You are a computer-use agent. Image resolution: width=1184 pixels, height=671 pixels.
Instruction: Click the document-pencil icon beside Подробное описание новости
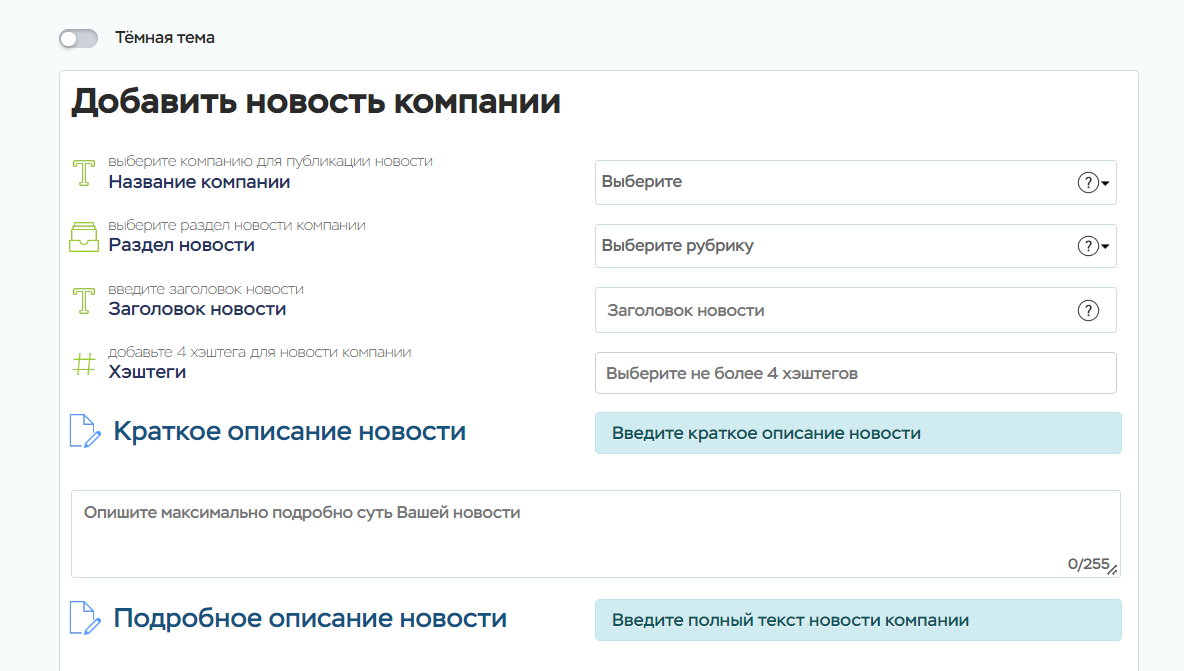point(85,618)
